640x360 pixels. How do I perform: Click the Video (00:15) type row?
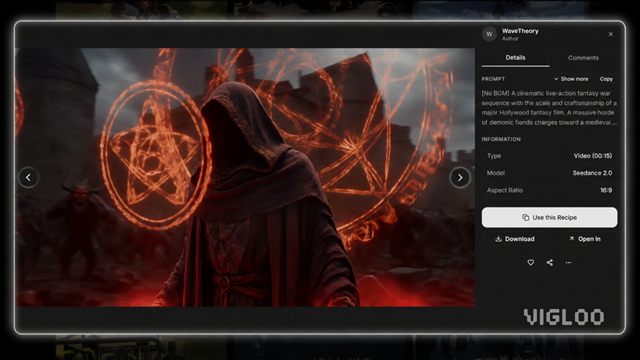point(549,156)
